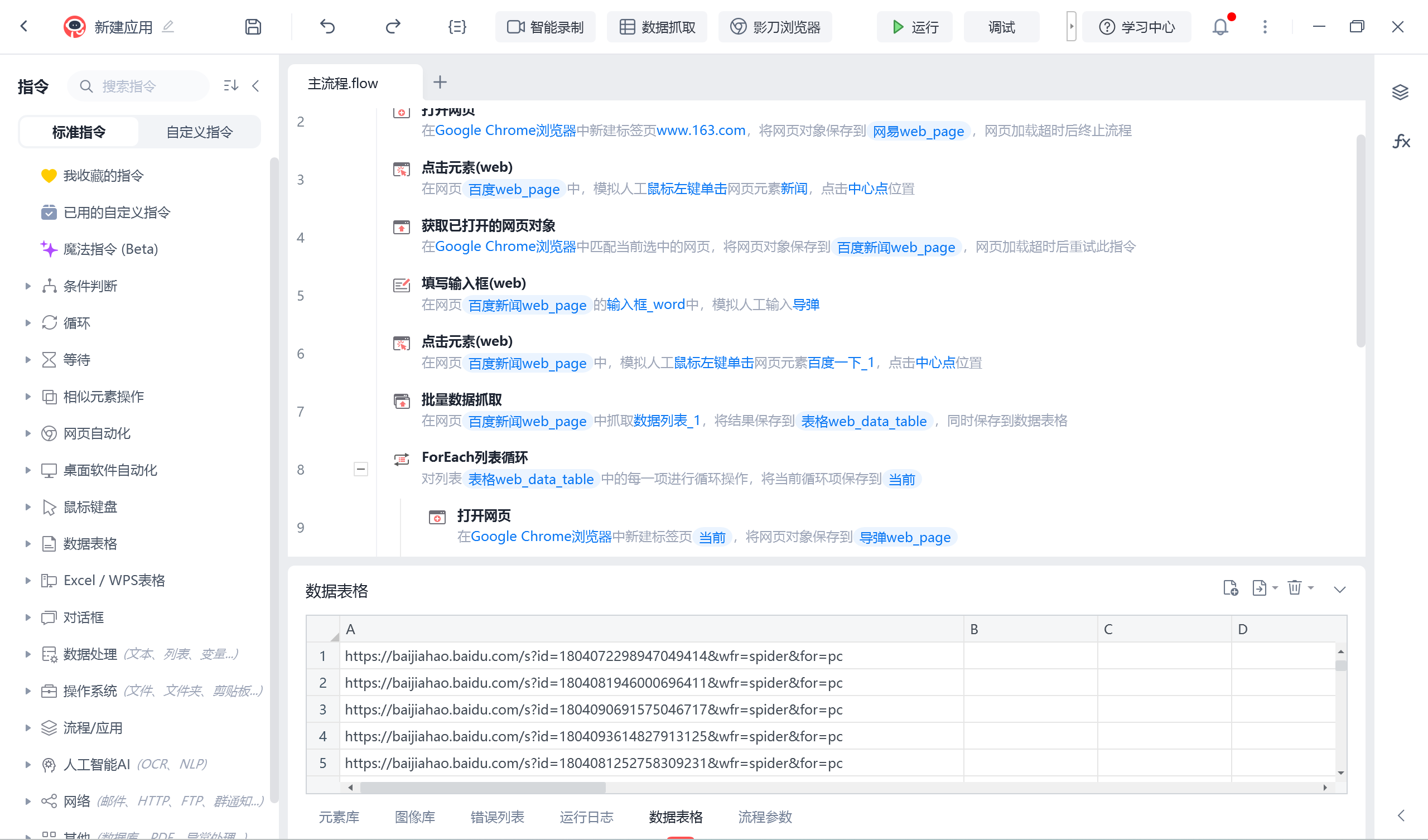Open the notification bell
1428x840 pixels.
[1220, 27]
